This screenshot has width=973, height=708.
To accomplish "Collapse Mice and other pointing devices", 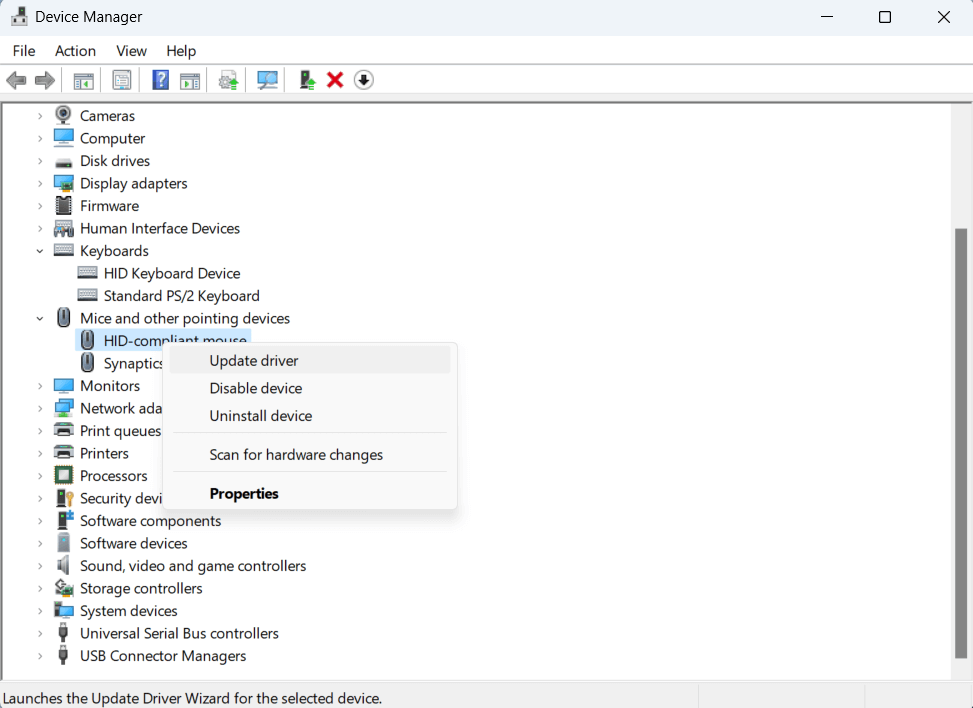I will (40, 318).
